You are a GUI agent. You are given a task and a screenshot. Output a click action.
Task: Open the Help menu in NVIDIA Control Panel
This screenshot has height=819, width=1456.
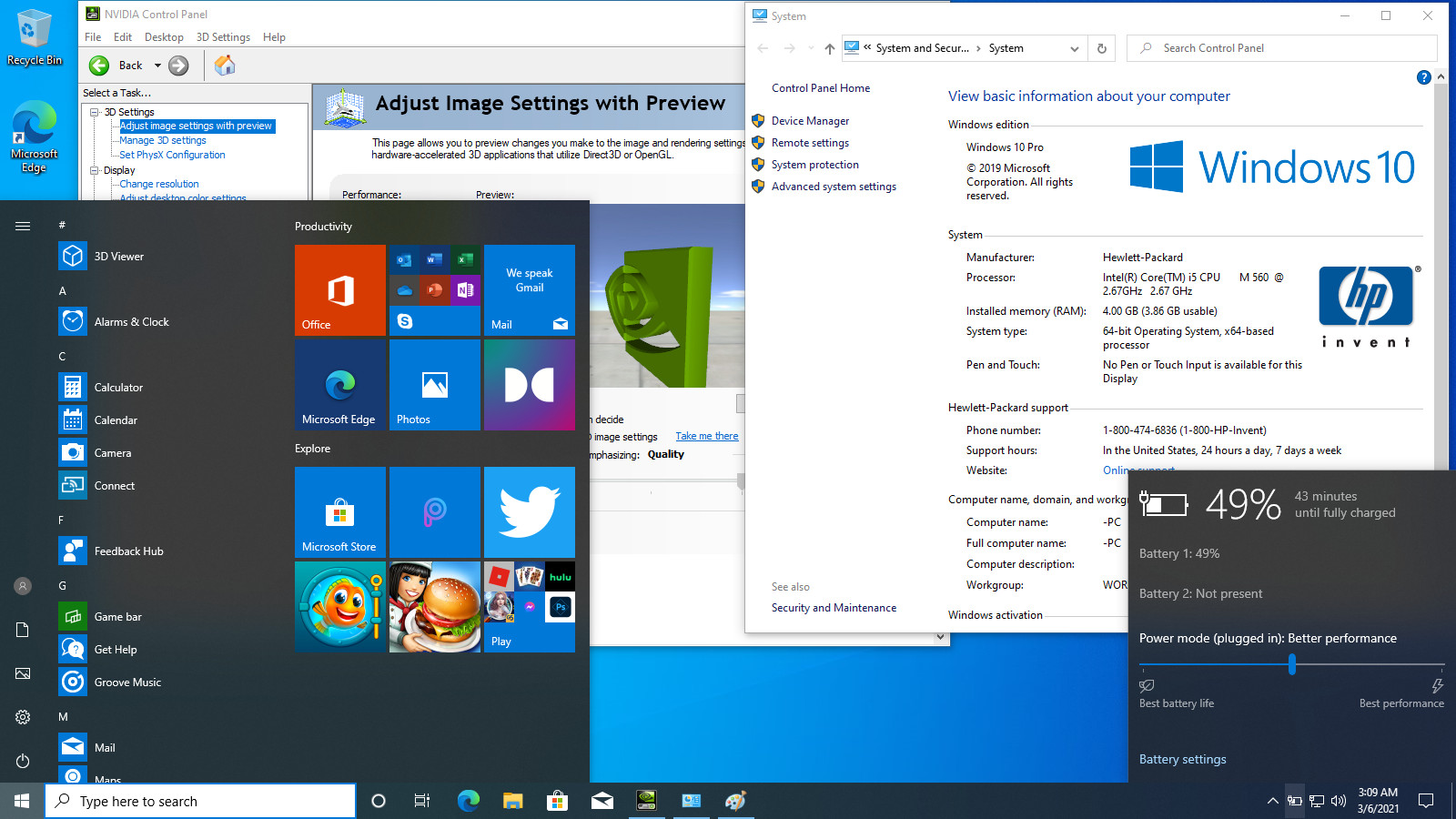274,37
